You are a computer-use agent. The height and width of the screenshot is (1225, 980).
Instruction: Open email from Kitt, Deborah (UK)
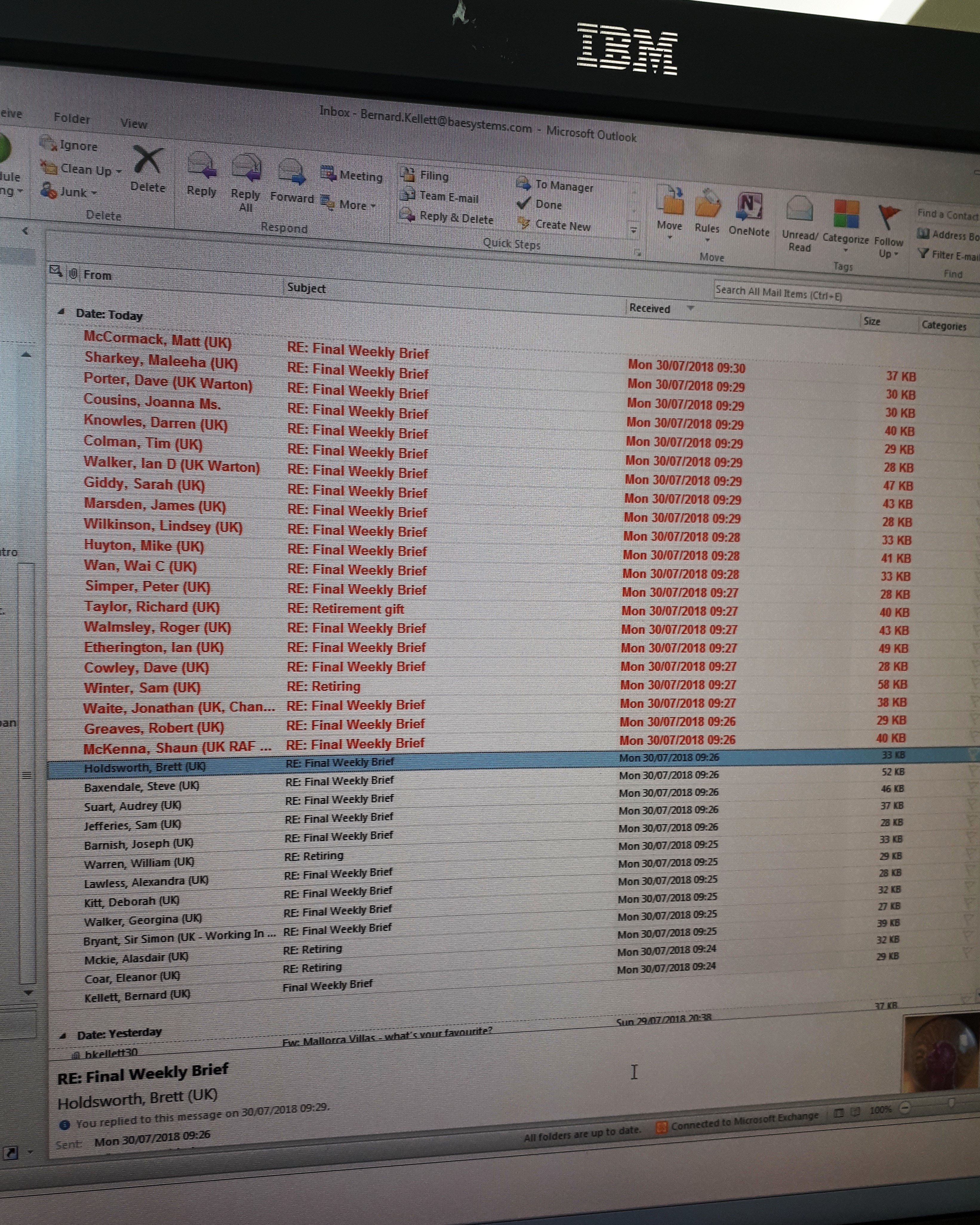coord(131,901)
